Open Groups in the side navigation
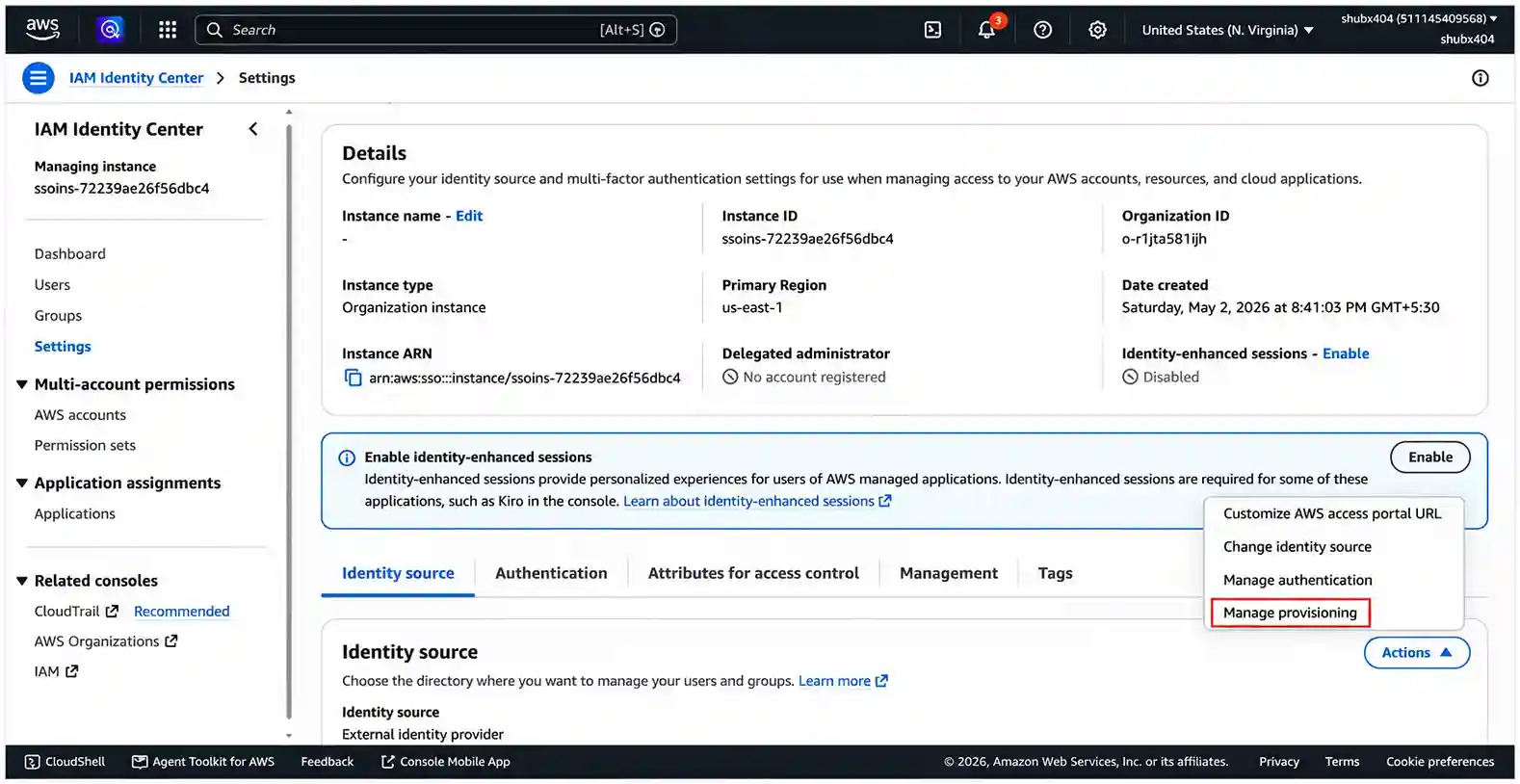Screen dimensions: 1520x784 pos(58,316)
